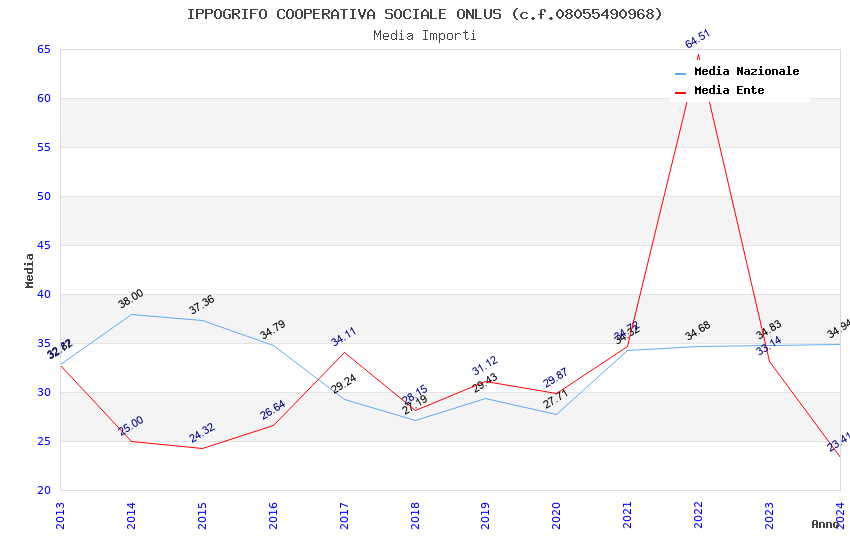Click the 64.51 peak data label
The height and width of the screenshot is (550, 850).
(698, 39)
